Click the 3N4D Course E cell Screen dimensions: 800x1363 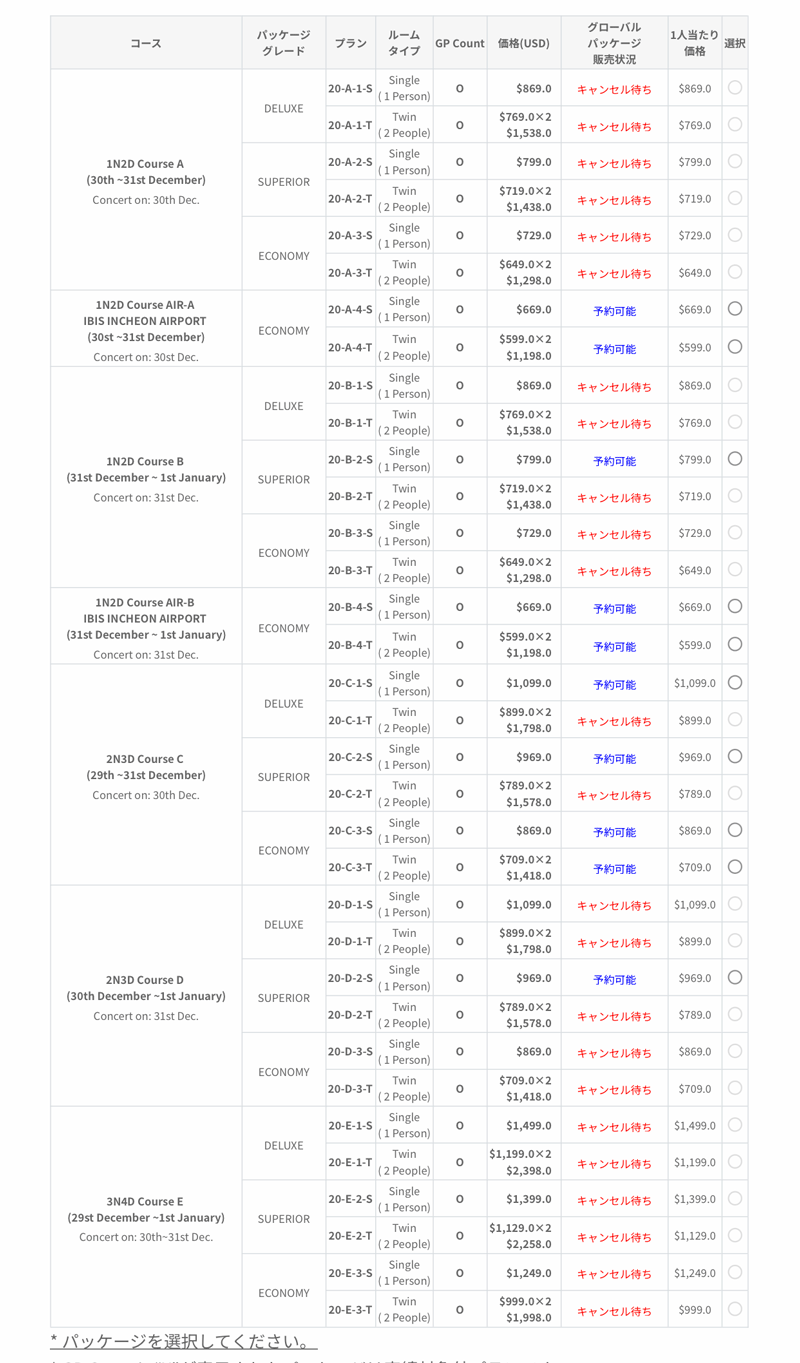(x=146, y=1217)
